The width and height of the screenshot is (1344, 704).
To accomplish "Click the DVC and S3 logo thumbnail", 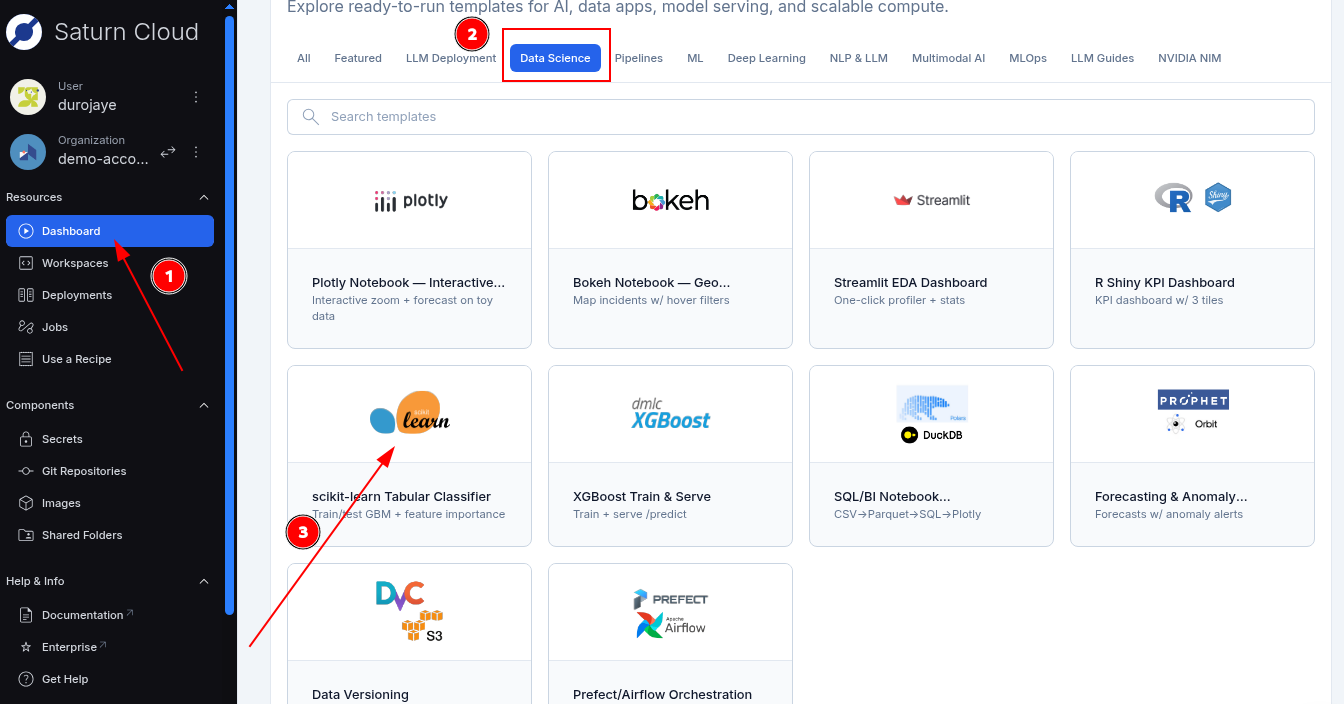I will tap(410, 611).
